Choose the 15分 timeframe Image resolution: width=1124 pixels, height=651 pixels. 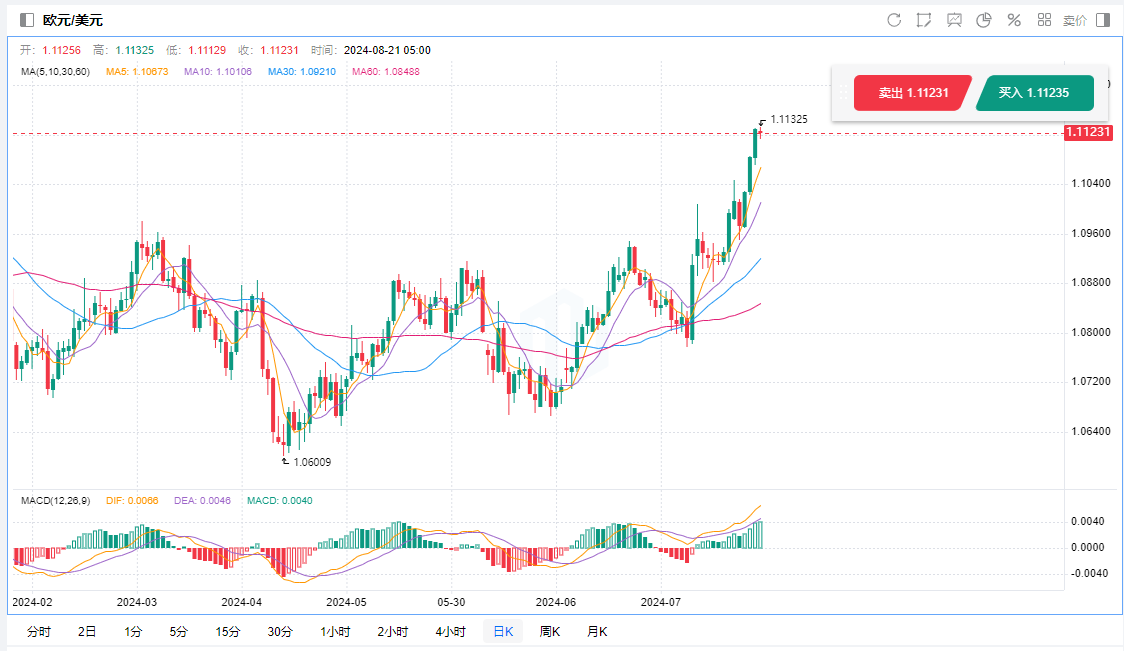227,631
